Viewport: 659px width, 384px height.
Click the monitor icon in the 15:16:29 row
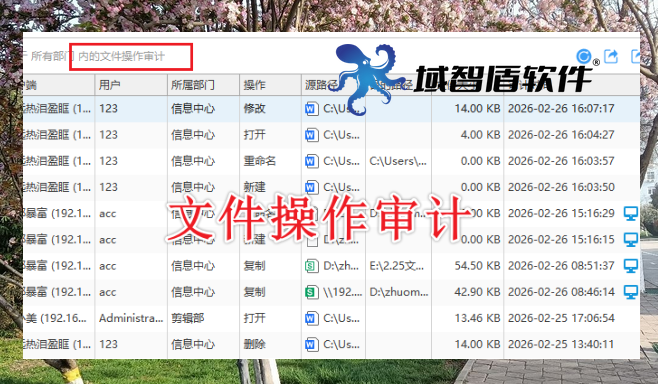tap(630, 213)
